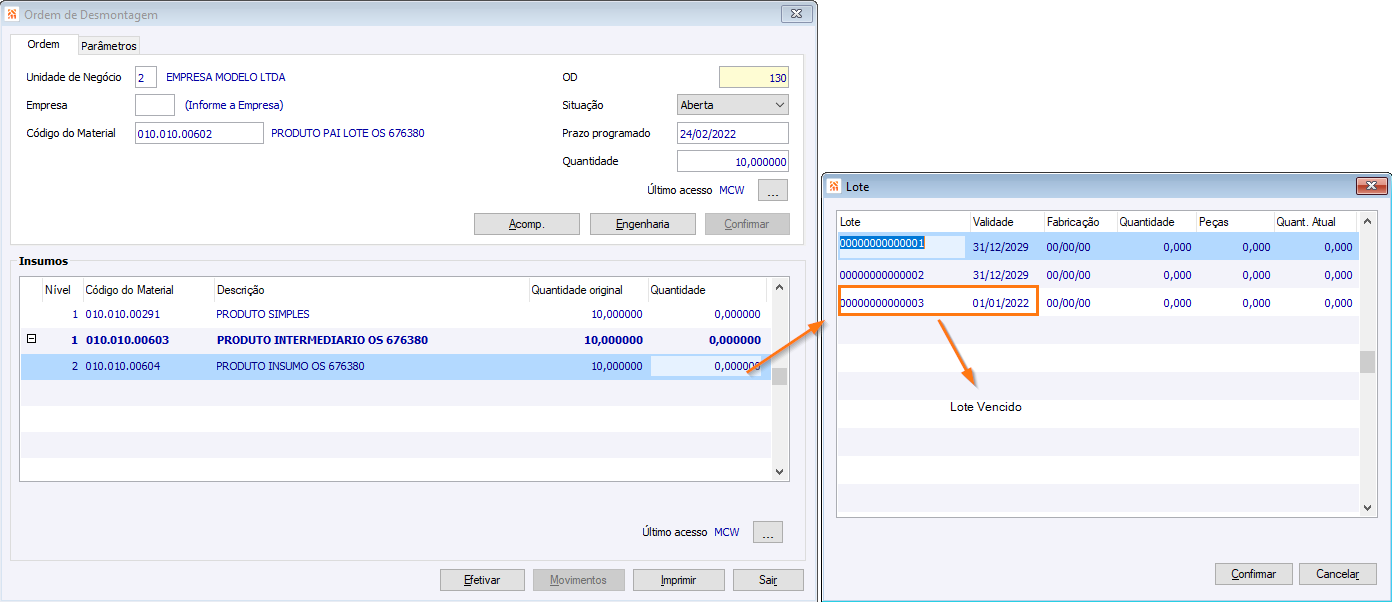Click the Unidade de Negócio input field
The height and width of the screenshot is (602, 1392).
[x=146, y=77]
